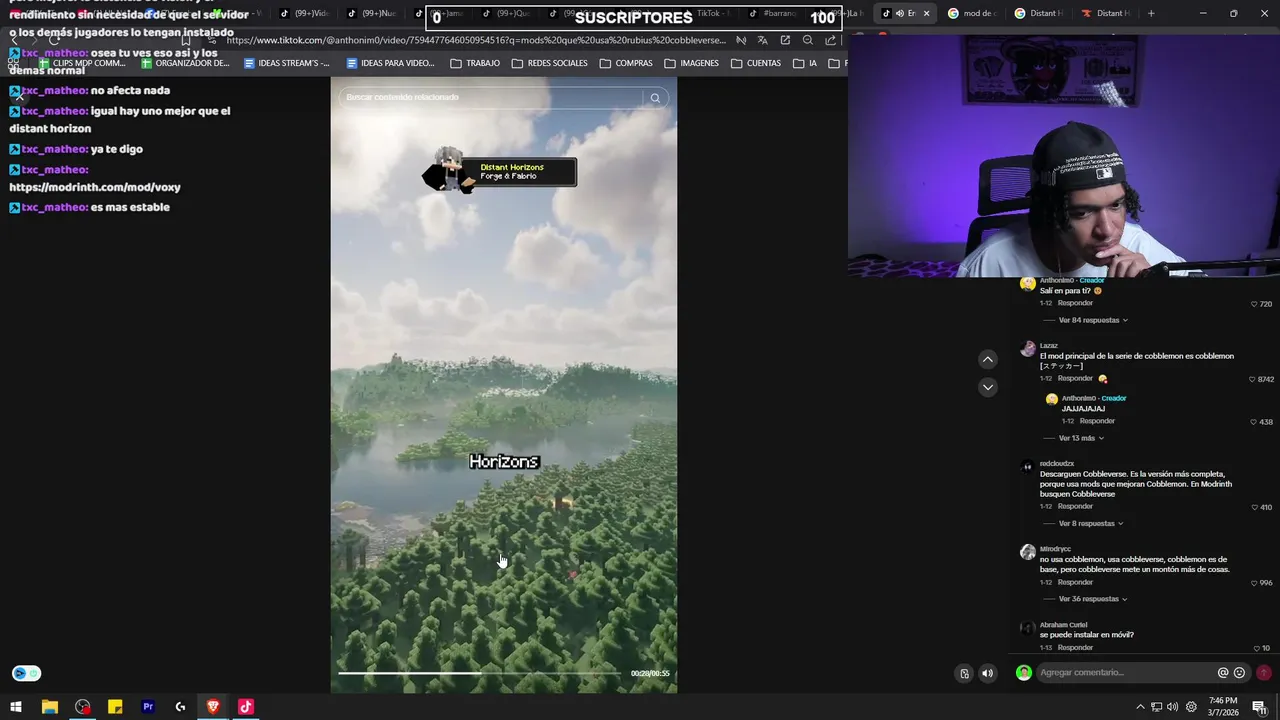1280x720 pixels.
Task: Open the CUENTAS bookmarks folder
Action: pyautogui.click(x=756, y=63)
